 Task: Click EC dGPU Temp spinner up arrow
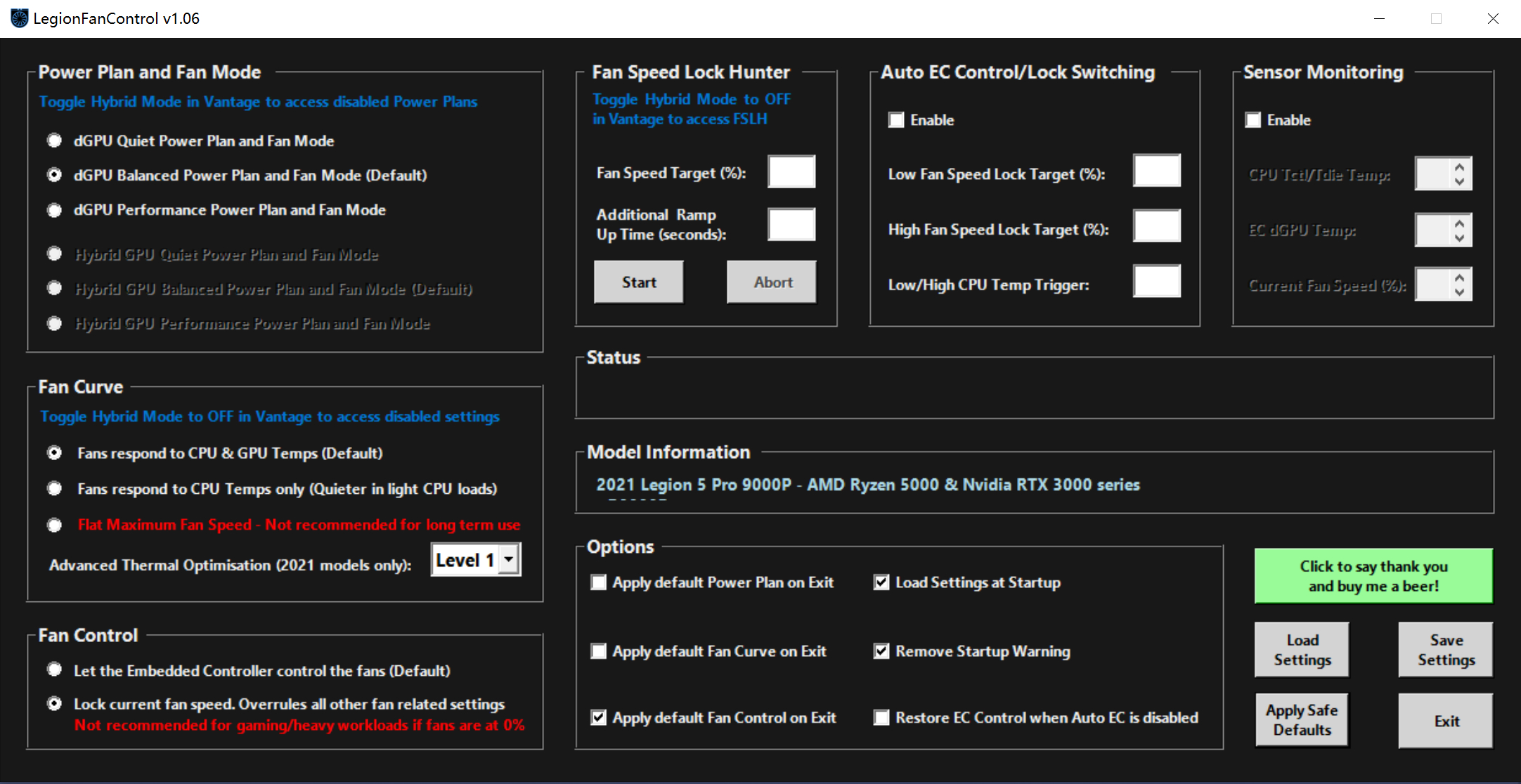pyautogui.click(x=1460, y=223)
